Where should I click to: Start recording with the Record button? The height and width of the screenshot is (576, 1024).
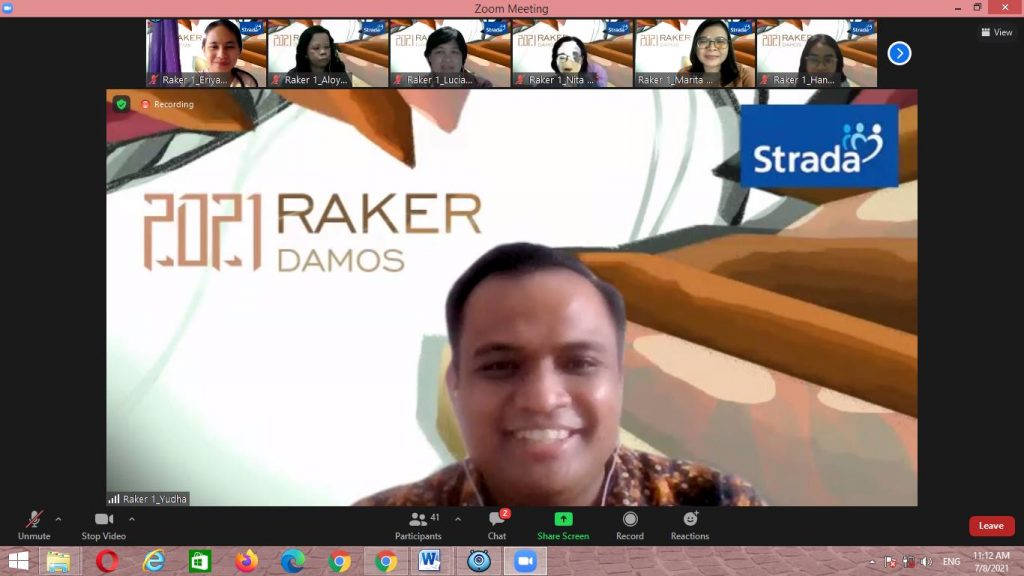pos(630,524)
